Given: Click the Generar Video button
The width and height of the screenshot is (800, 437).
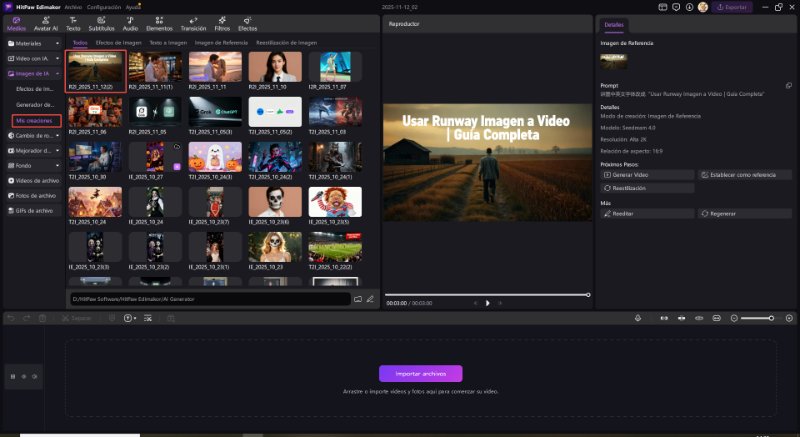Looking at the screenshot, I should point(646,174).
